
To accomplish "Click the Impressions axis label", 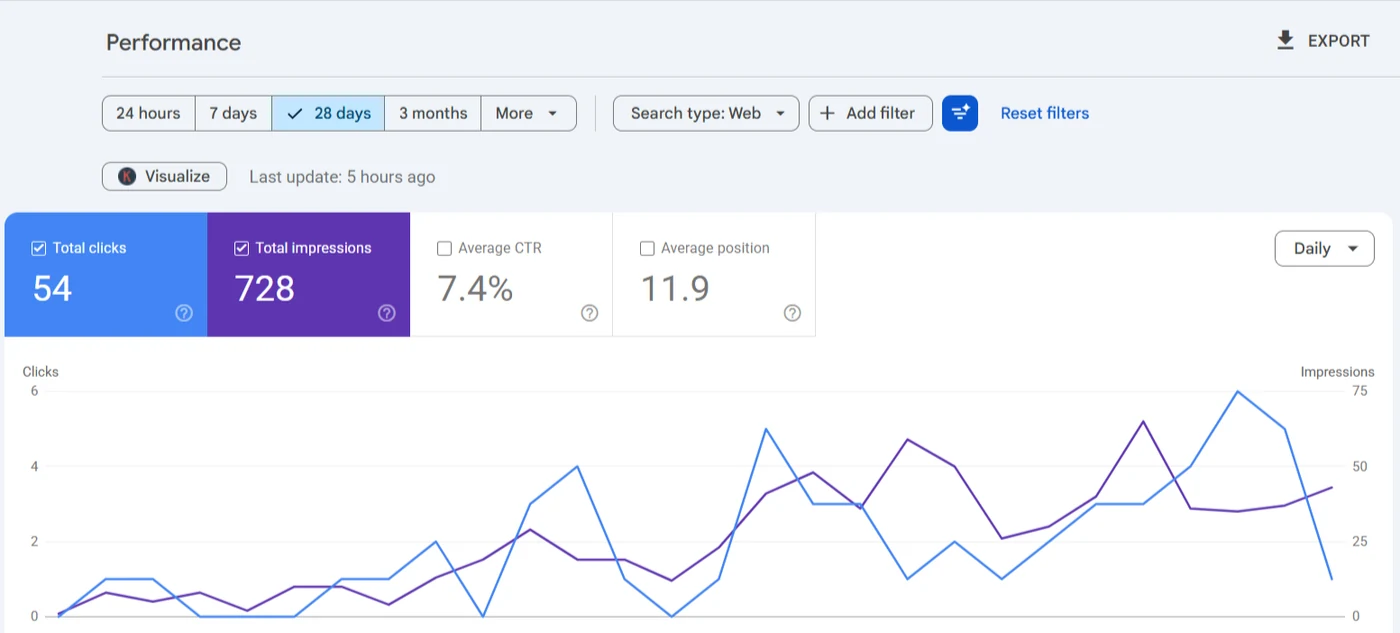I will click(1337, 371).
